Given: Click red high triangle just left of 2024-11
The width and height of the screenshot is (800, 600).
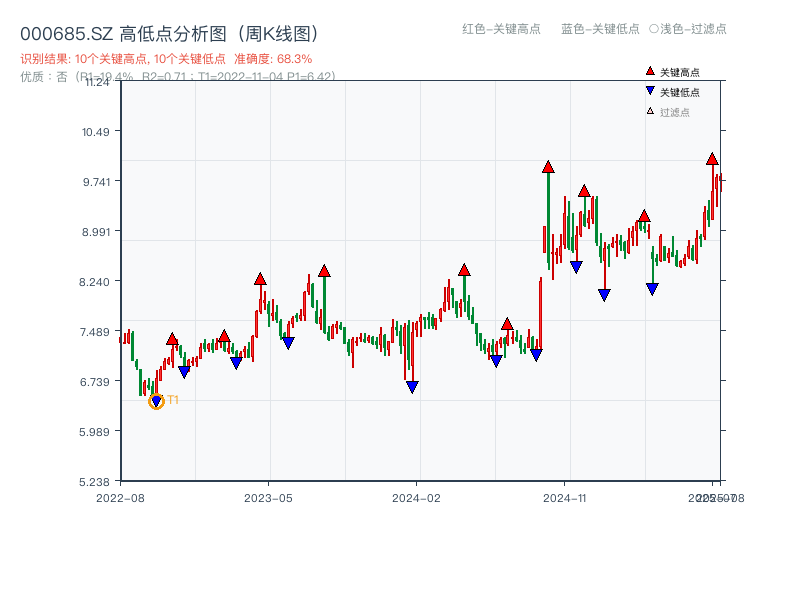Looking at the screenshot, I should pyautogui.click(x=548, y=167).
